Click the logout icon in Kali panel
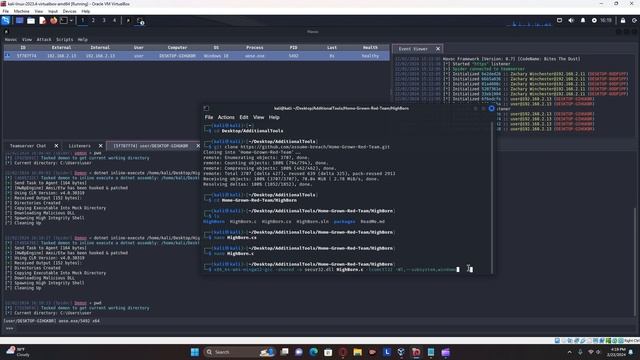This screenshot has height=360, width=640. (634, 20)
